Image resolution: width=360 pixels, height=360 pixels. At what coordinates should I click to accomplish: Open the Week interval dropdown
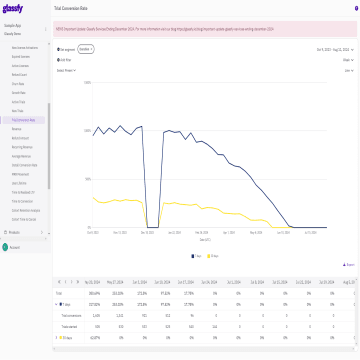348,60
